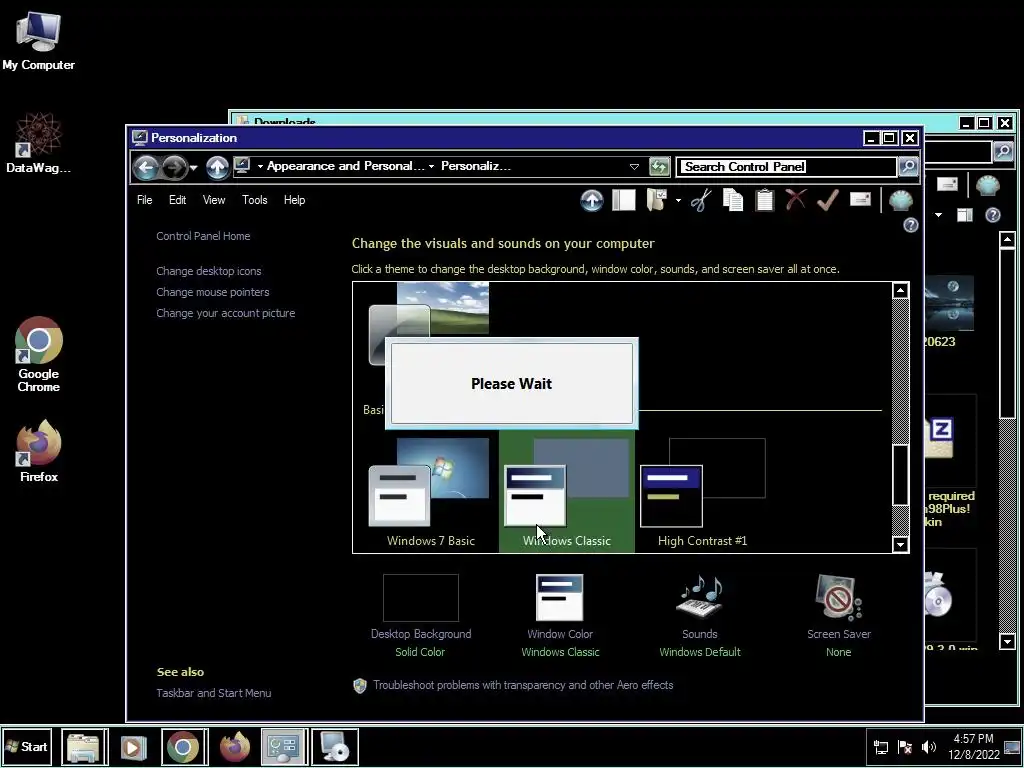Open Taskbar and Start Menu link

pyautogui.click(x=214, y=694)
